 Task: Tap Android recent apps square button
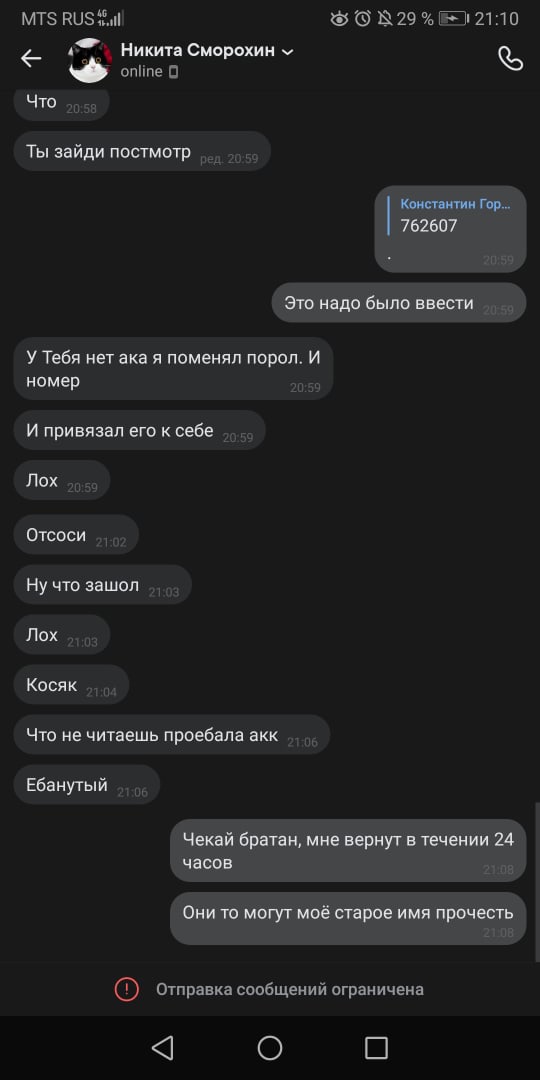[x=376, y=1048]
